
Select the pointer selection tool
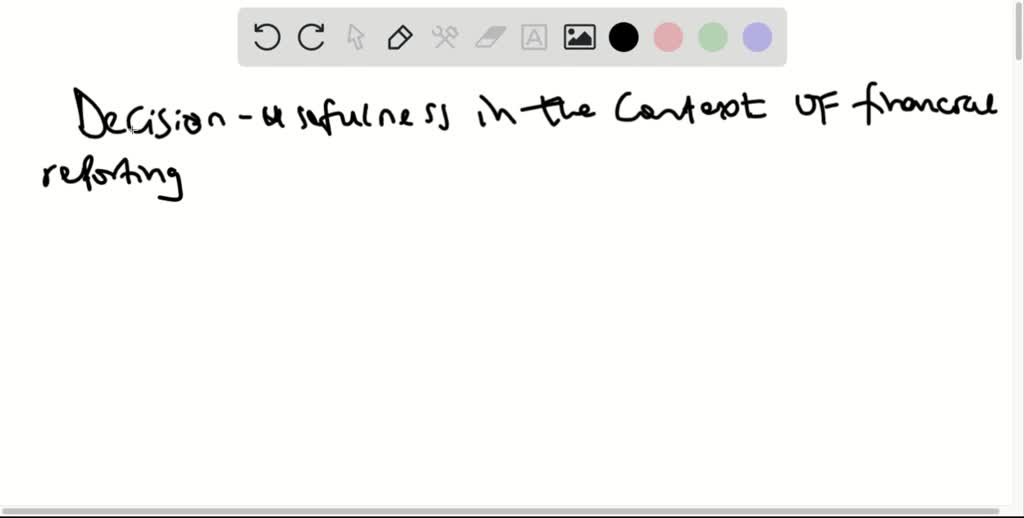pos(355,37)
